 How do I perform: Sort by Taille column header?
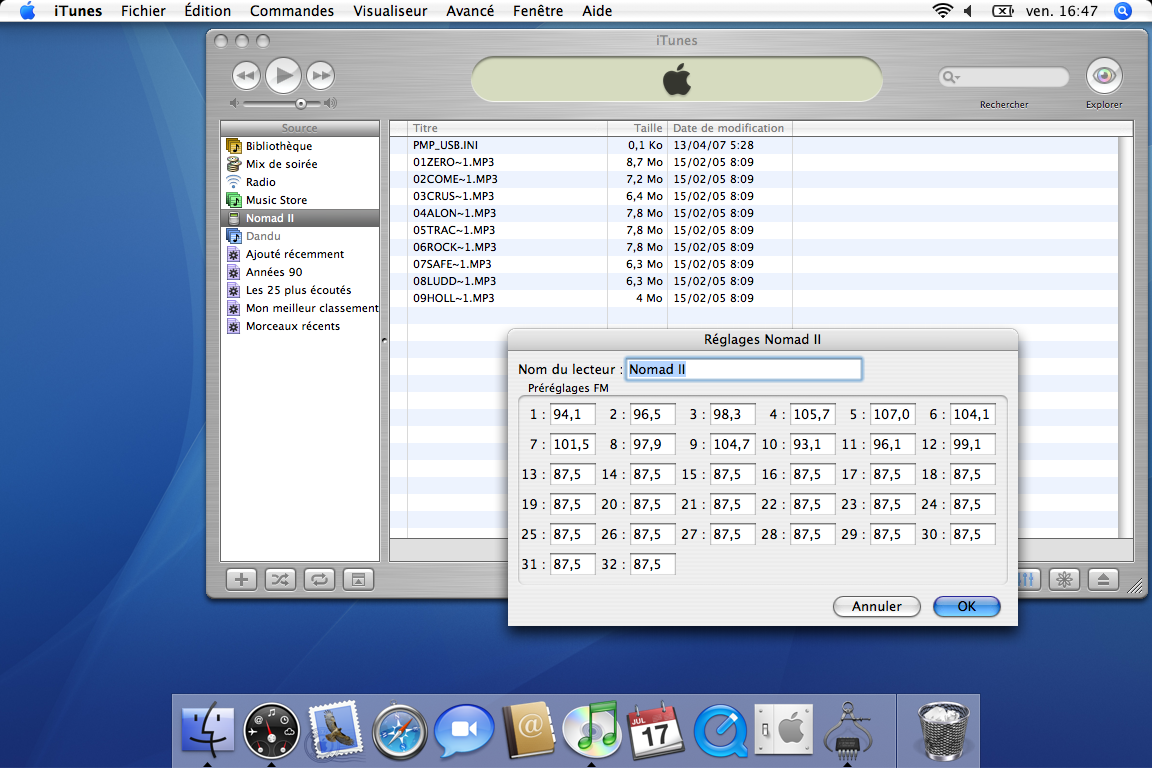[x=637, y=128]
